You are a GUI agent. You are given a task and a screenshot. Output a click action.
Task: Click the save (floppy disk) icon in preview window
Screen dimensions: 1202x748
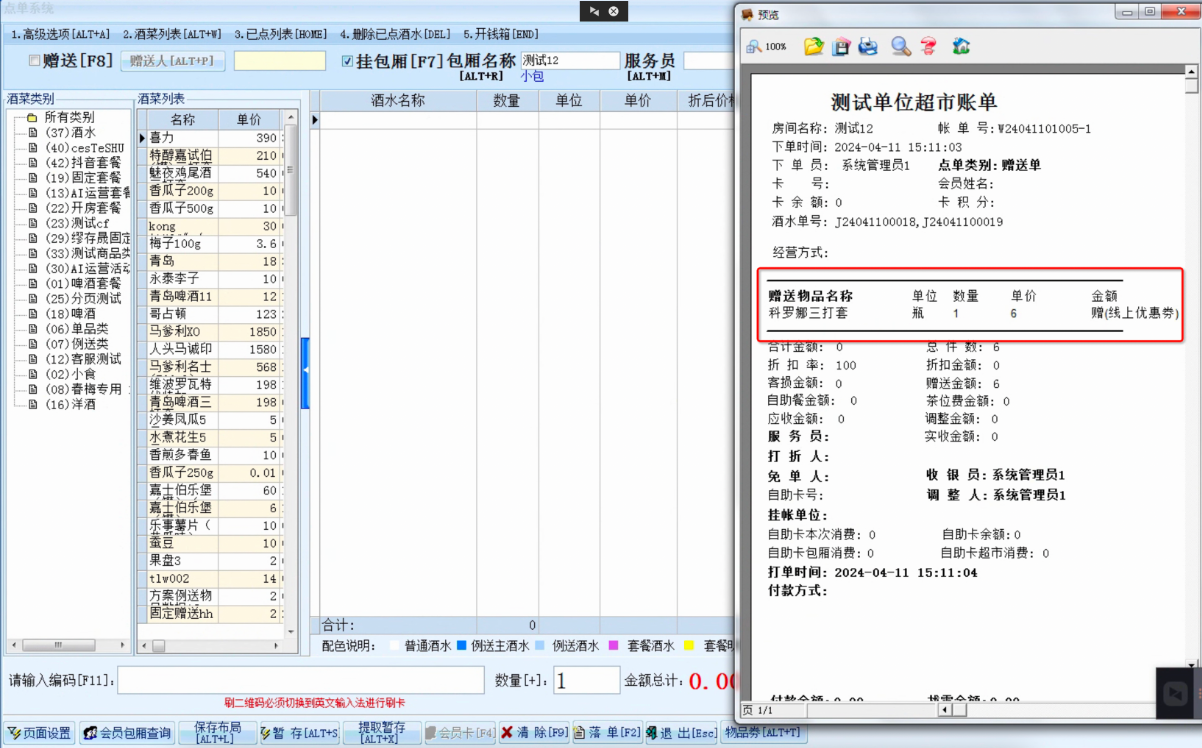coord(841,46)
